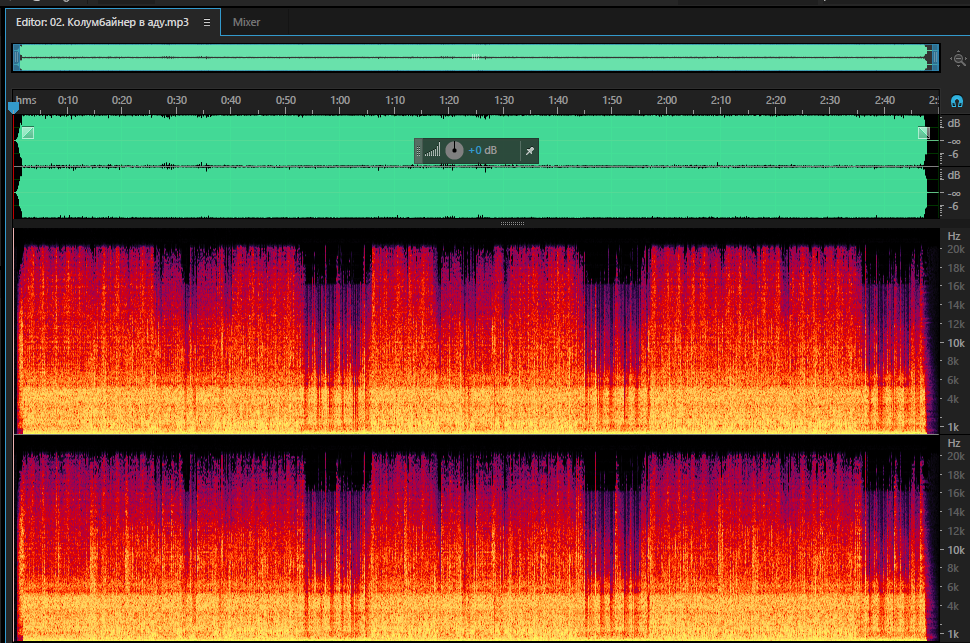
Task: Click the dotted waveform-spectral divider handle
Action: 512,223
